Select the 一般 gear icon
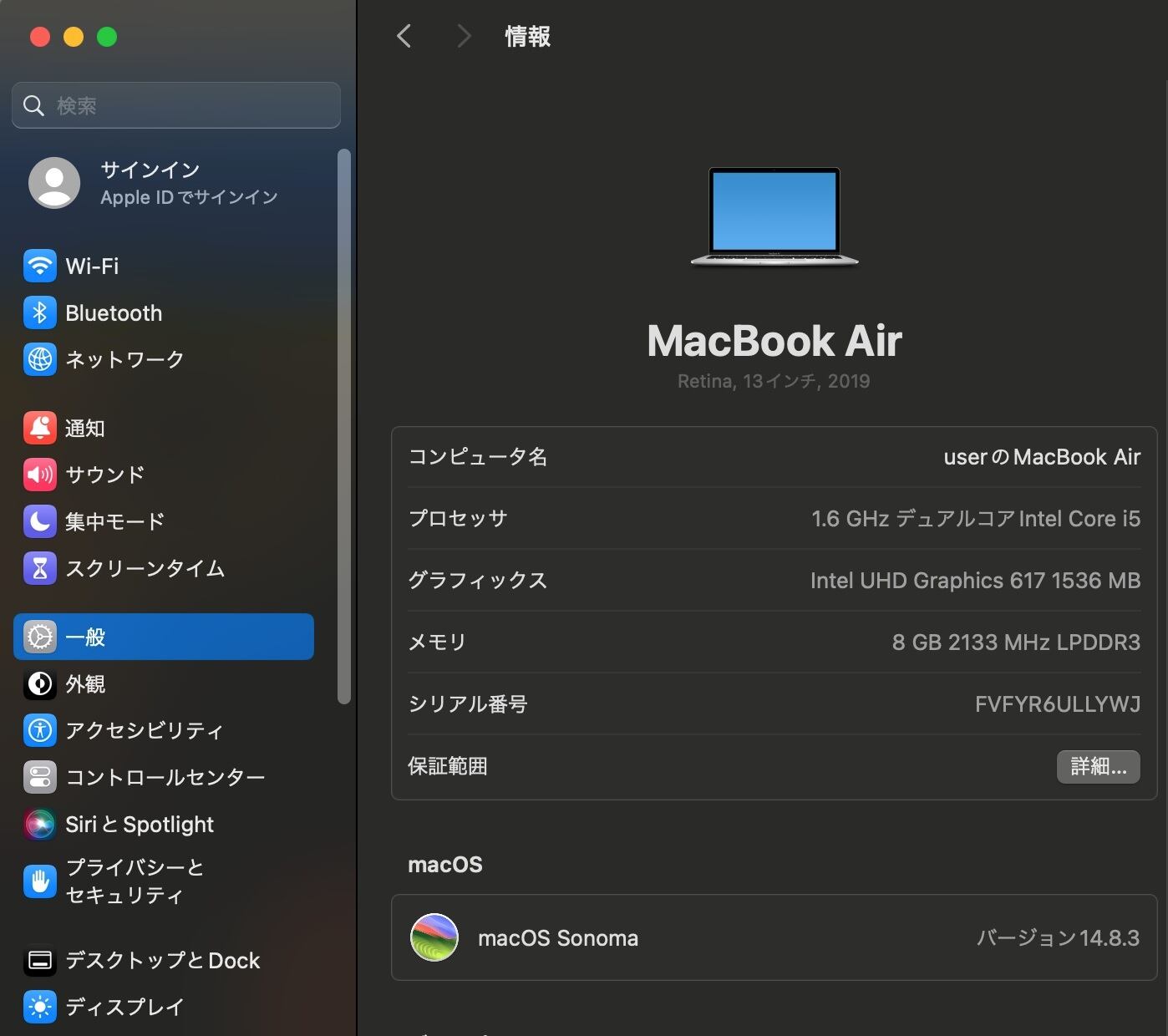Screen dimensions: 1168x1036 [x=40, y=637]
